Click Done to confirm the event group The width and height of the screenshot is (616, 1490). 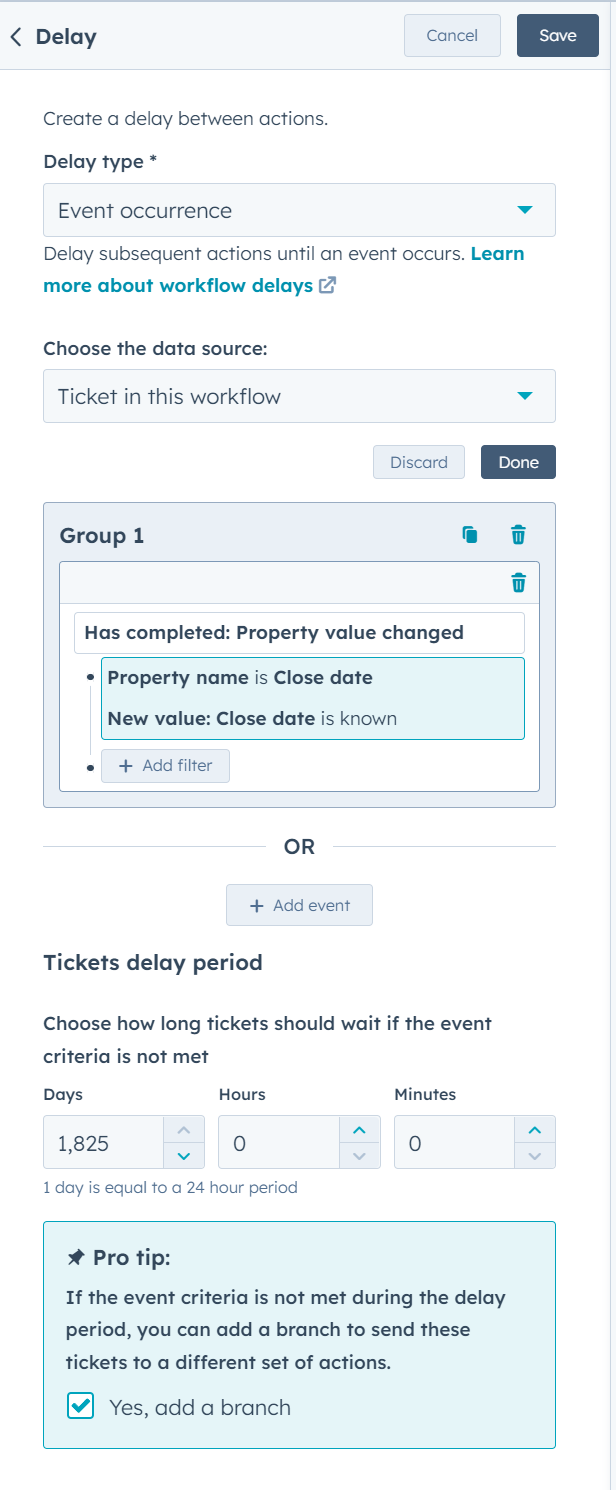(518, 462)
